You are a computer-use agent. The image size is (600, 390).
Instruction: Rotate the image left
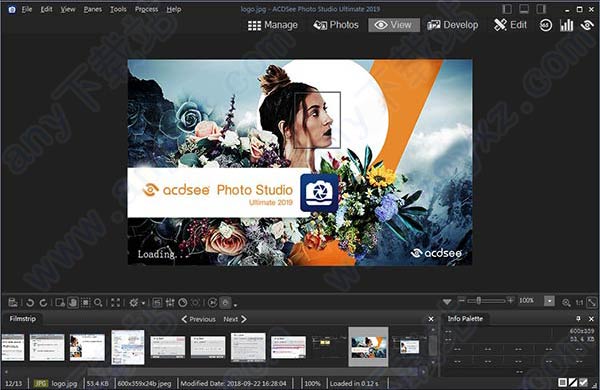[30, 303]
